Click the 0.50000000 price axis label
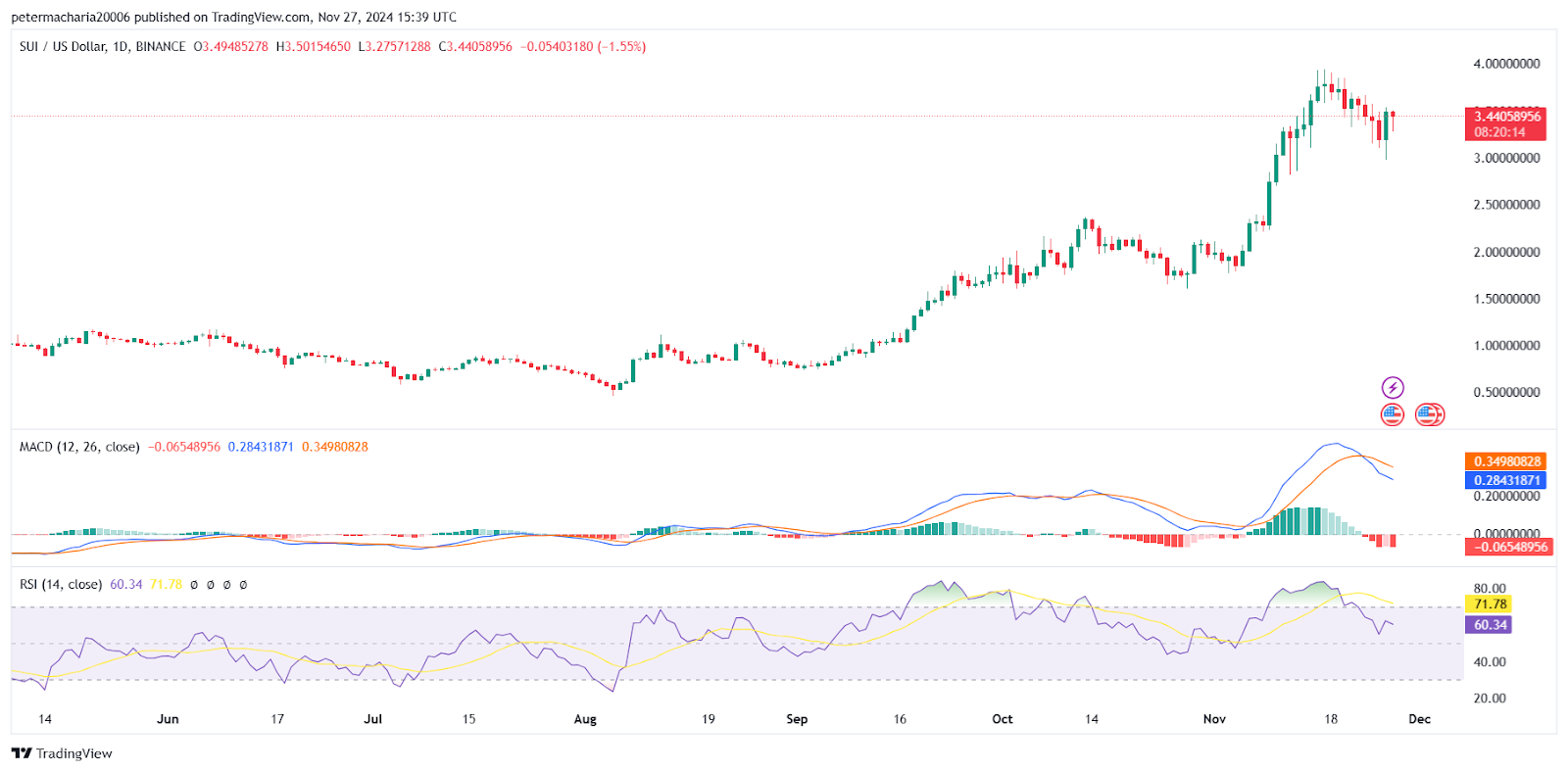 click(x=1506, y=393)
